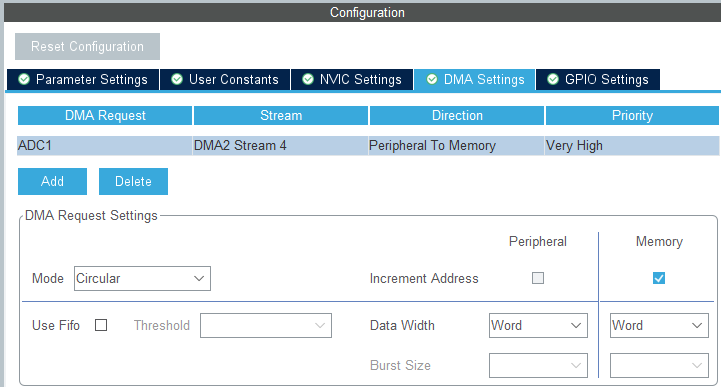Click Delete to remove the DMA request
This screenshot has height=387, width=721.
point(133,182)
